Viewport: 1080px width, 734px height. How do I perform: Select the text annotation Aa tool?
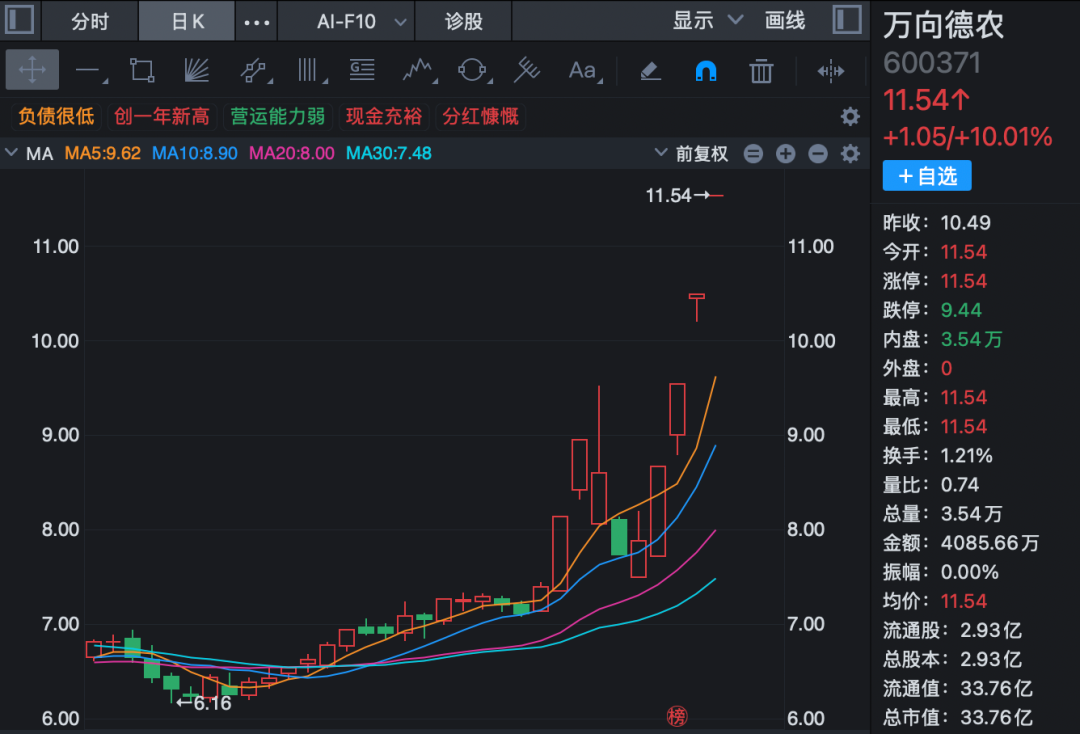(585, 70)
